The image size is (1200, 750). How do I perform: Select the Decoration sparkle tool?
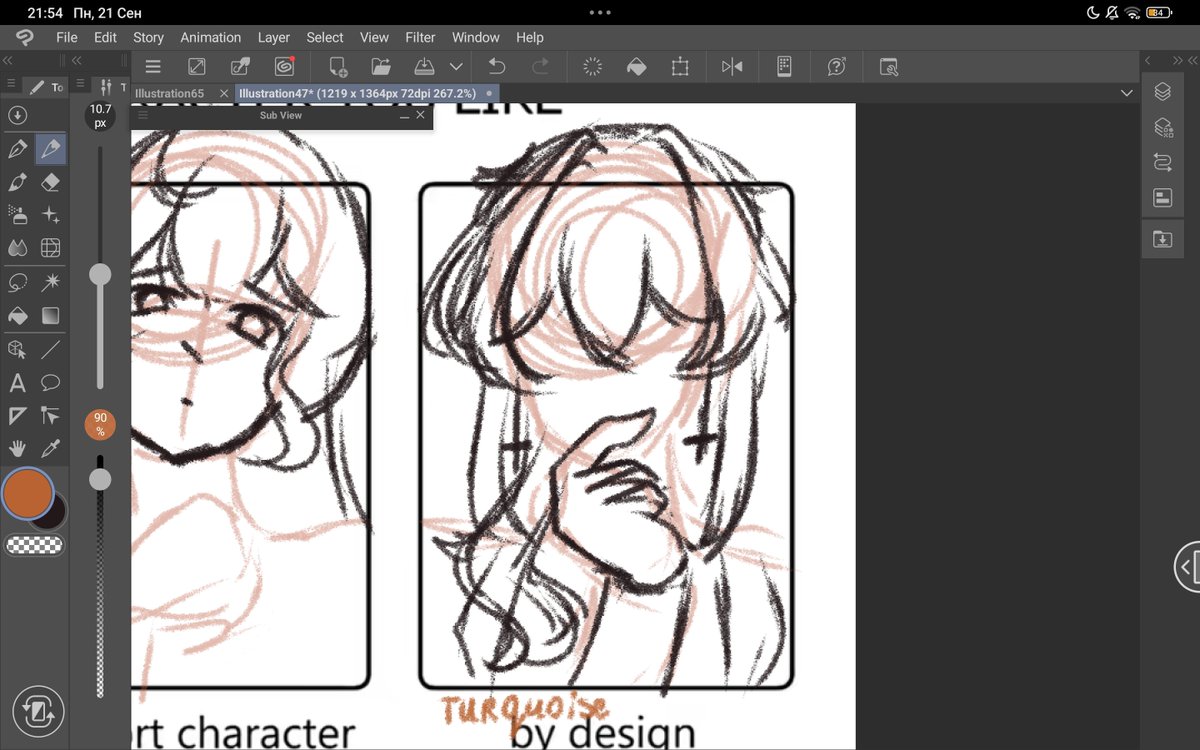pyautogui.click(x=50, y=215)
